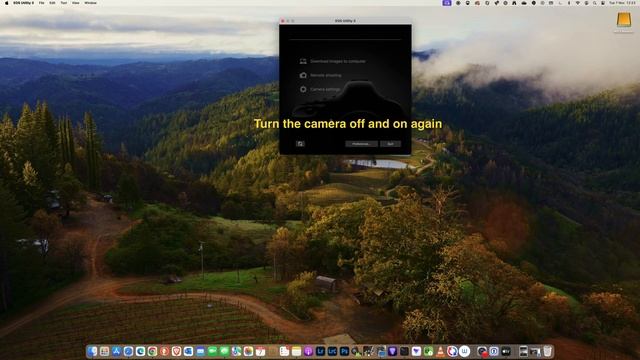Open the Edit menu
Viewport: 640px width, 360px height.
(52, 3)
